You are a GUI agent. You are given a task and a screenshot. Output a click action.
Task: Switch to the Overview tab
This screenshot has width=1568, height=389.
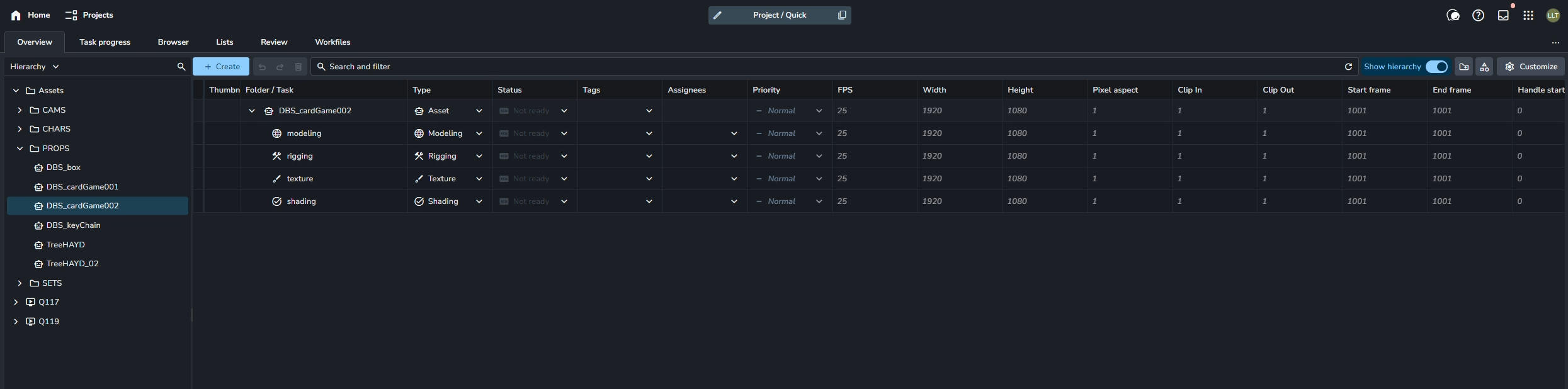click(x=35, y=42)
